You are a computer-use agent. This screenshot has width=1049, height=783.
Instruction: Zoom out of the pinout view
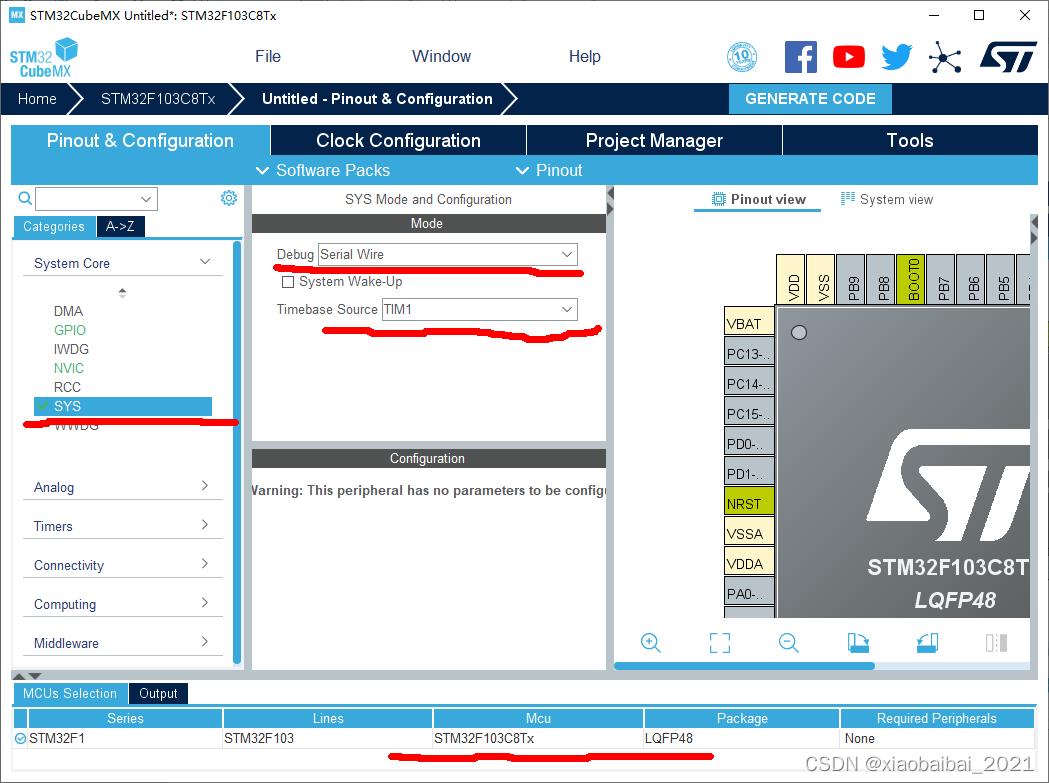[x=789, y=642]
